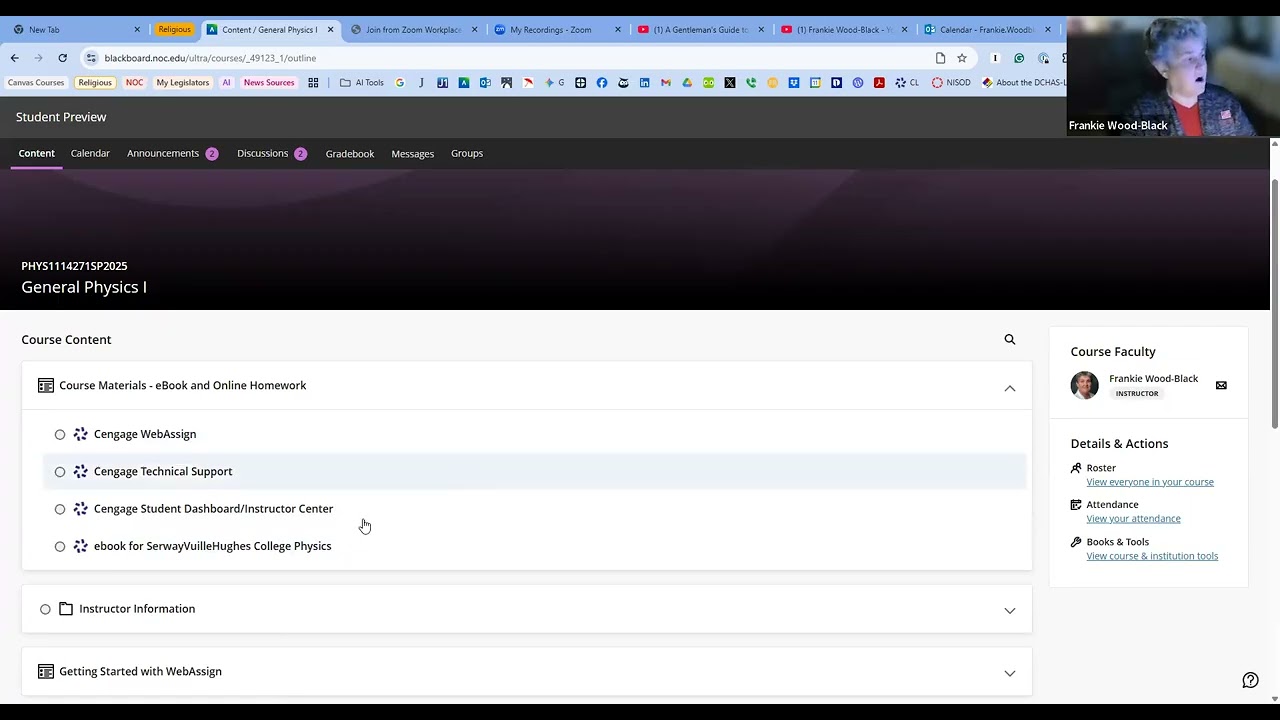Open the Messages tab
The width and height of the screenshot is (1280, 720).
pyautogui.click(x=413, y=154)
